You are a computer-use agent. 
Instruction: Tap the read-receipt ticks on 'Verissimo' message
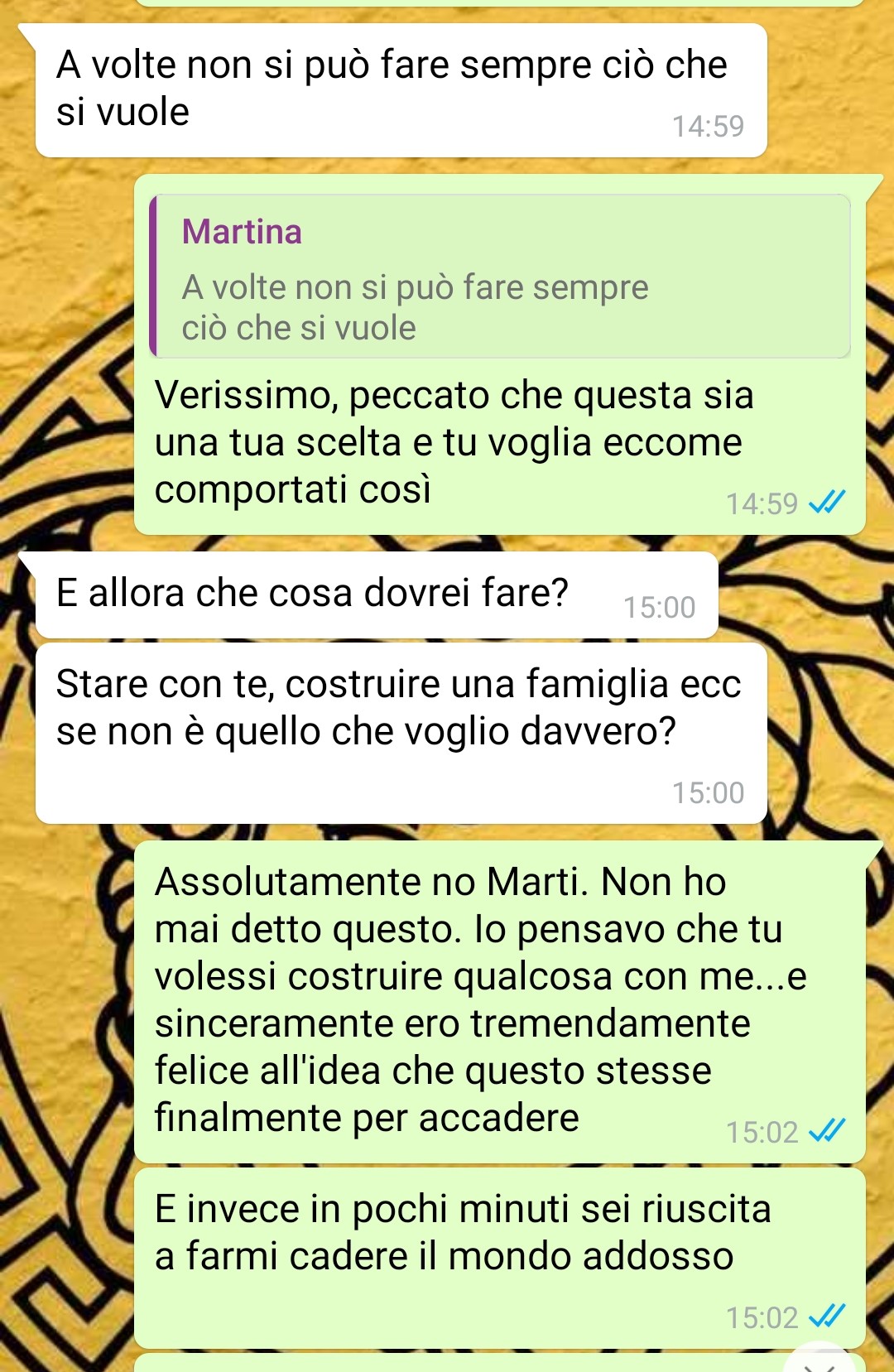coord(827,502)
